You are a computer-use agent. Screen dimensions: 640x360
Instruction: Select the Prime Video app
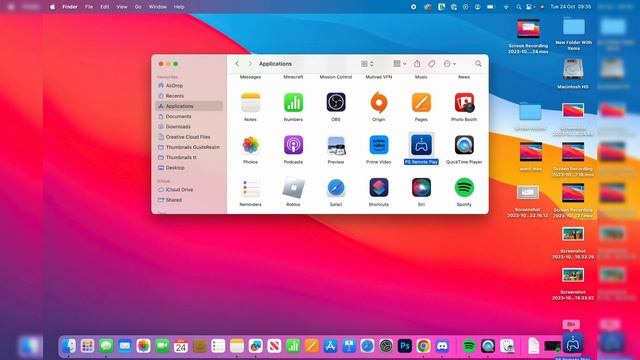378,145
